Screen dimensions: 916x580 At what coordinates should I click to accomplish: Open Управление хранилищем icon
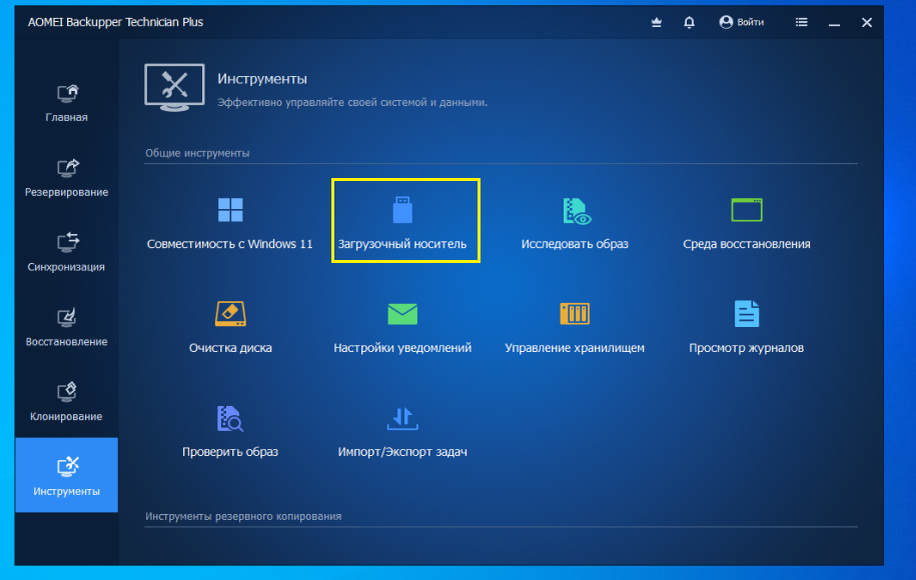575,314
